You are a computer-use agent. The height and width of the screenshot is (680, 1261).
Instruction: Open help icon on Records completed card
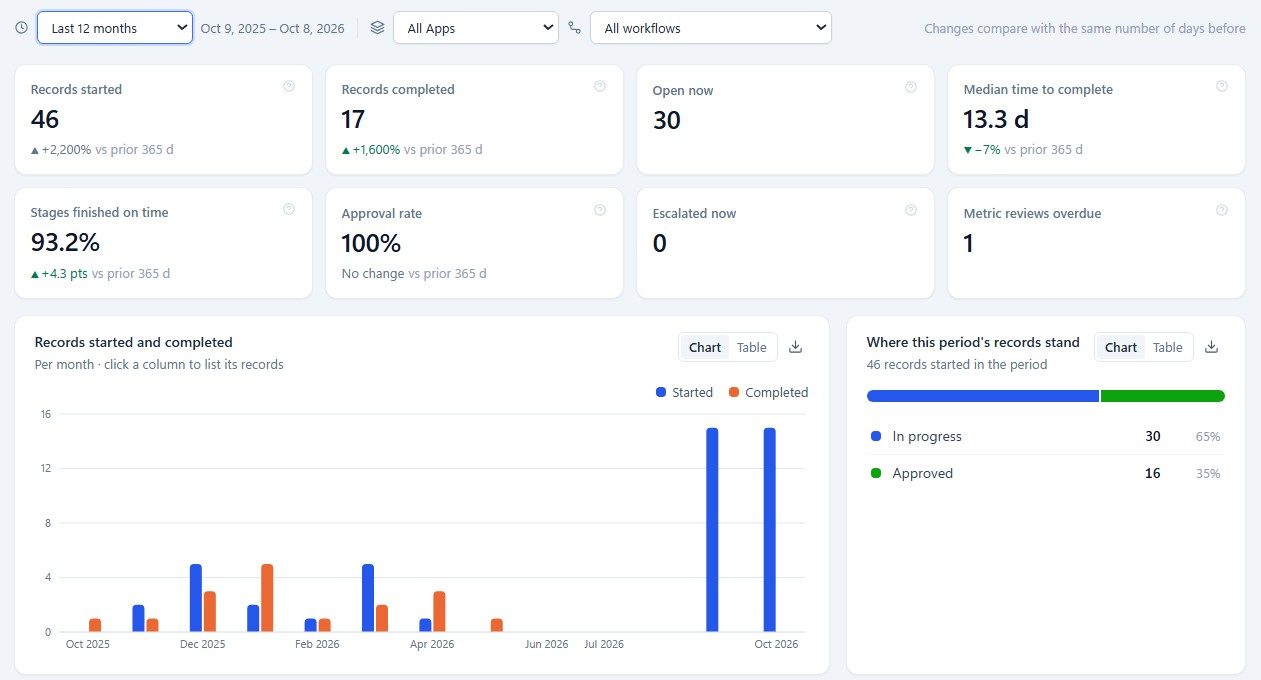(600, 86)
